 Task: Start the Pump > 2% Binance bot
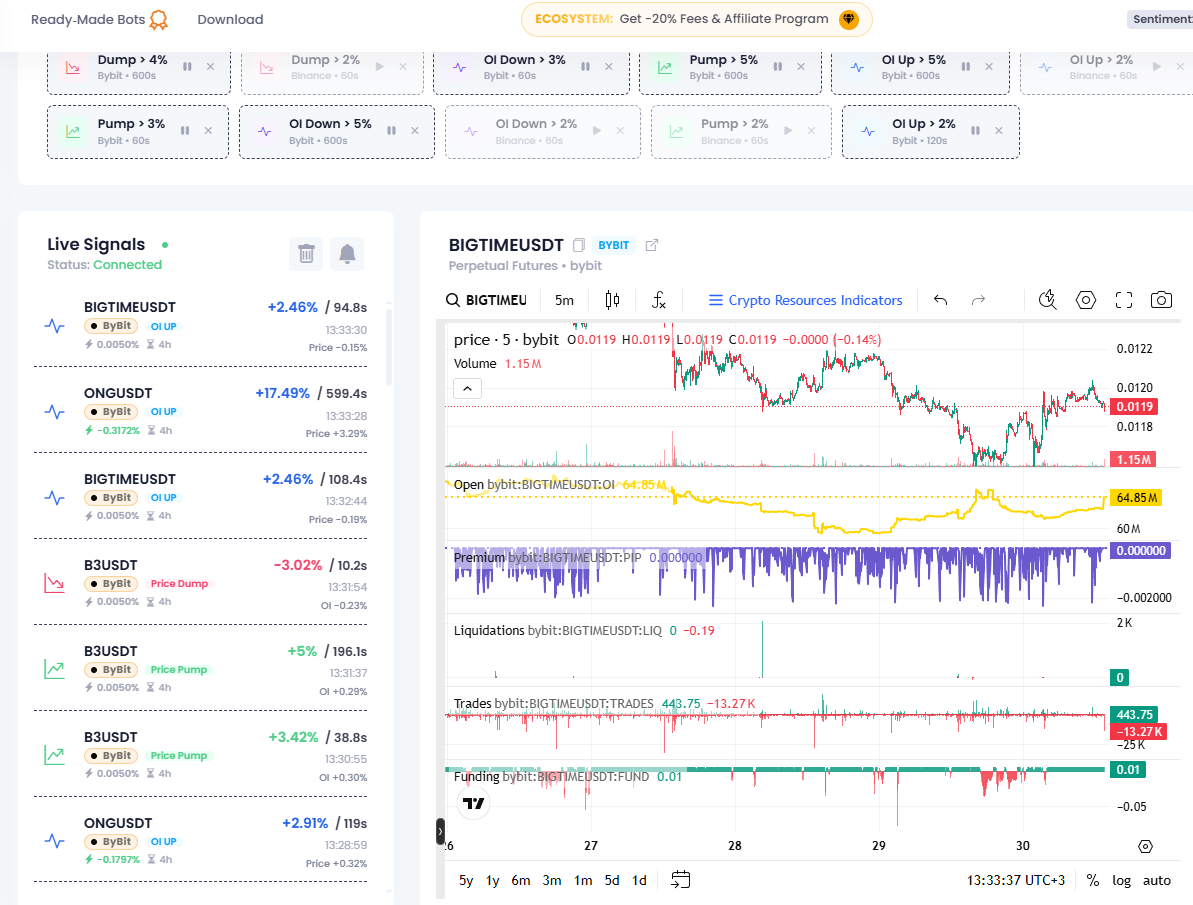(x=788, y=131)
